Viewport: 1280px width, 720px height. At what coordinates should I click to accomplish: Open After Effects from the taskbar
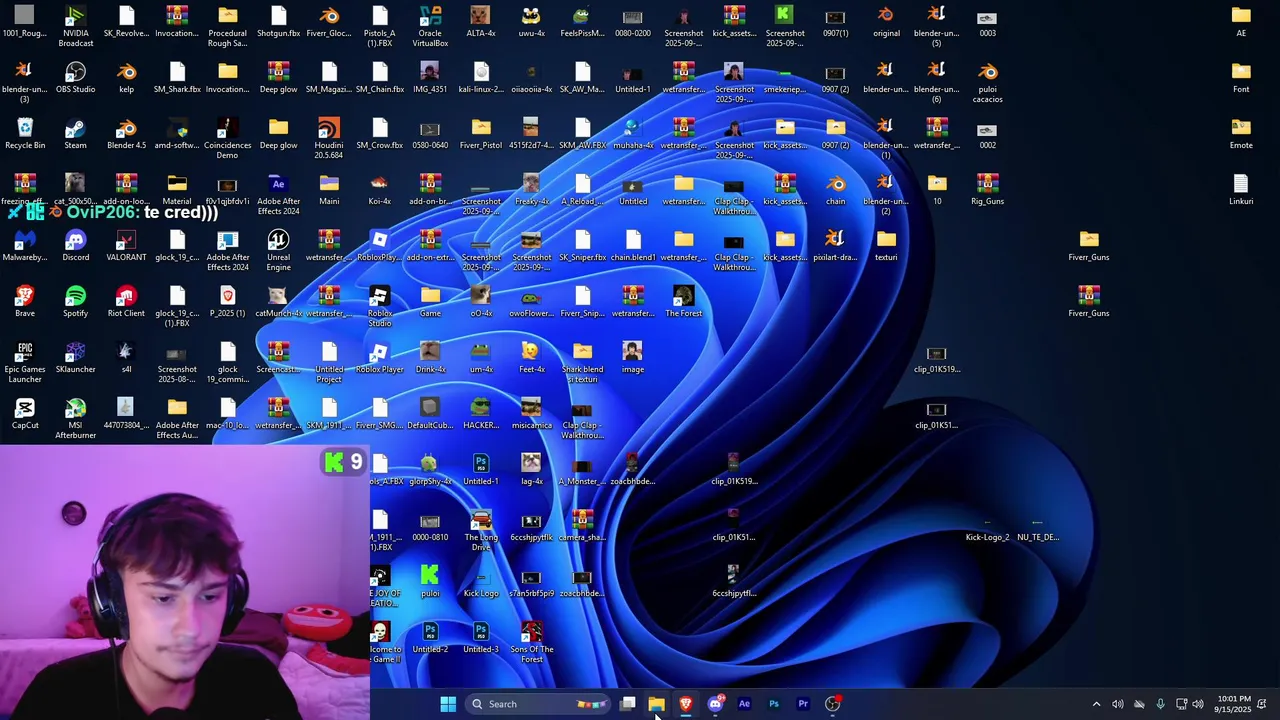pyautogui.click(x=744, y=704)
